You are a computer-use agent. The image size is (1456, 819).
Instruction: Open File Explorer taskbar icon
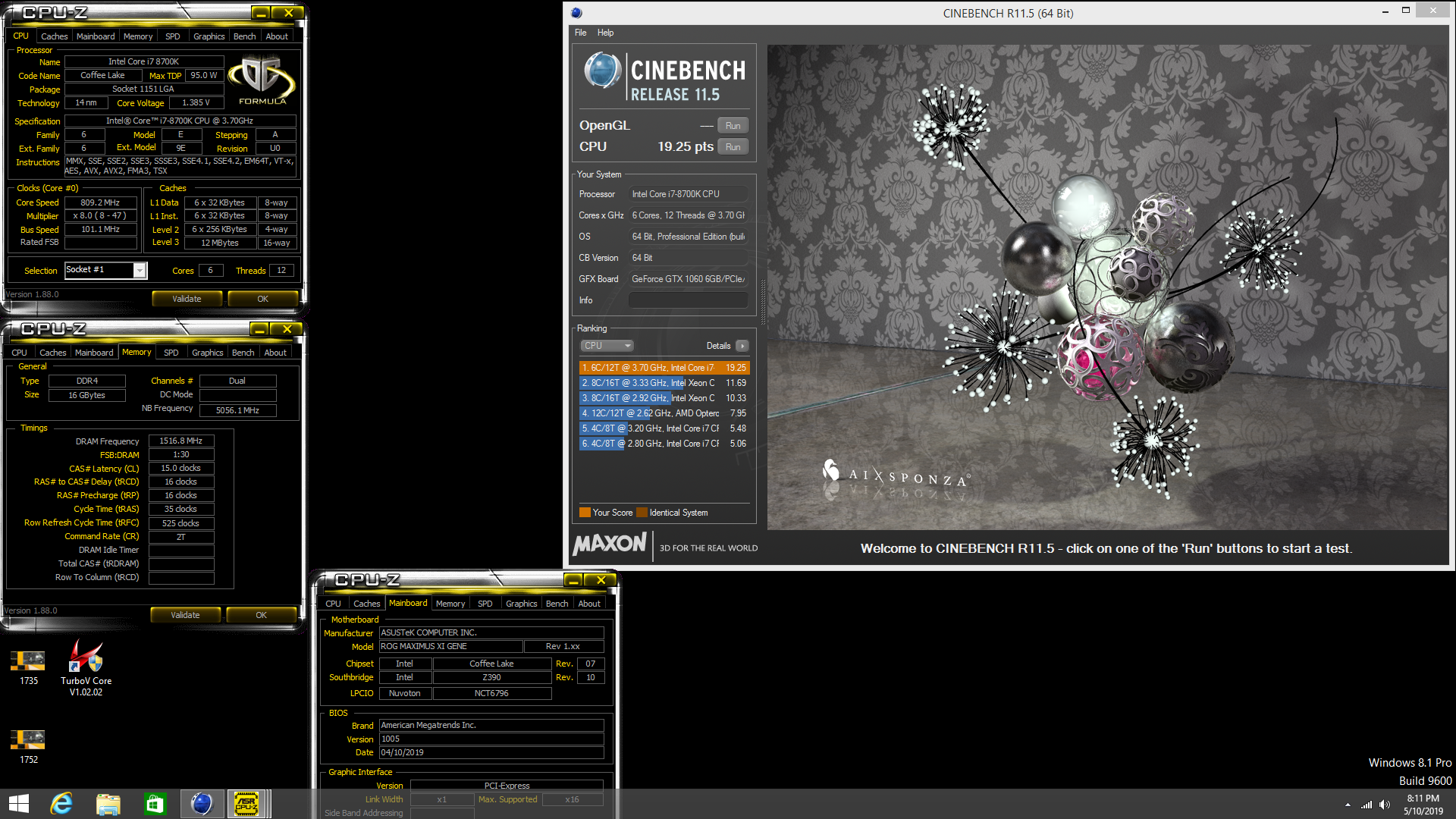108,804
